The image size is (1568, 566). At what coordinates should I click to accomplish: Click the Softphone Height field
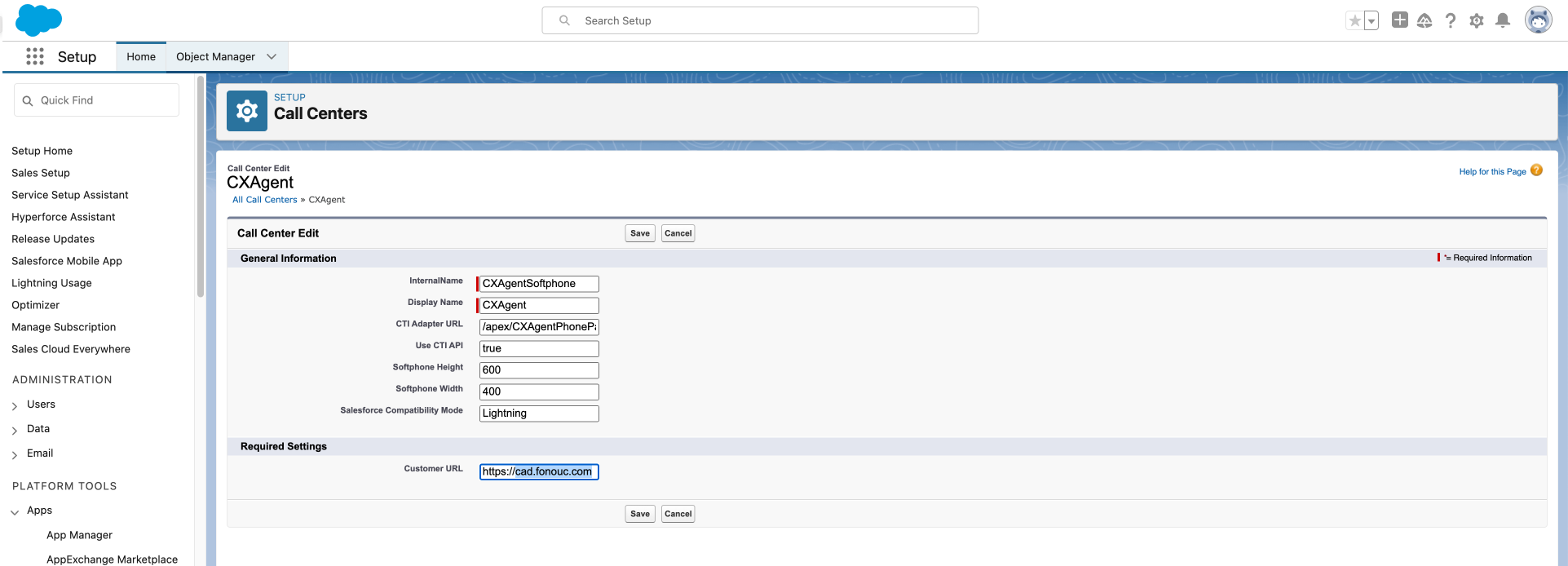point(539,370)
